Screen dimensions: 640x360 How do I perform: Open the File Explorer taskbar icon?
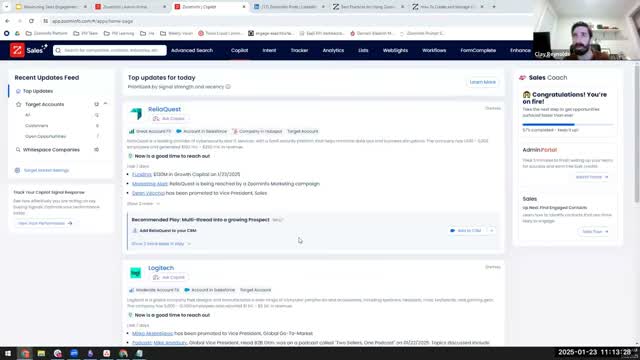coord(41,353)
